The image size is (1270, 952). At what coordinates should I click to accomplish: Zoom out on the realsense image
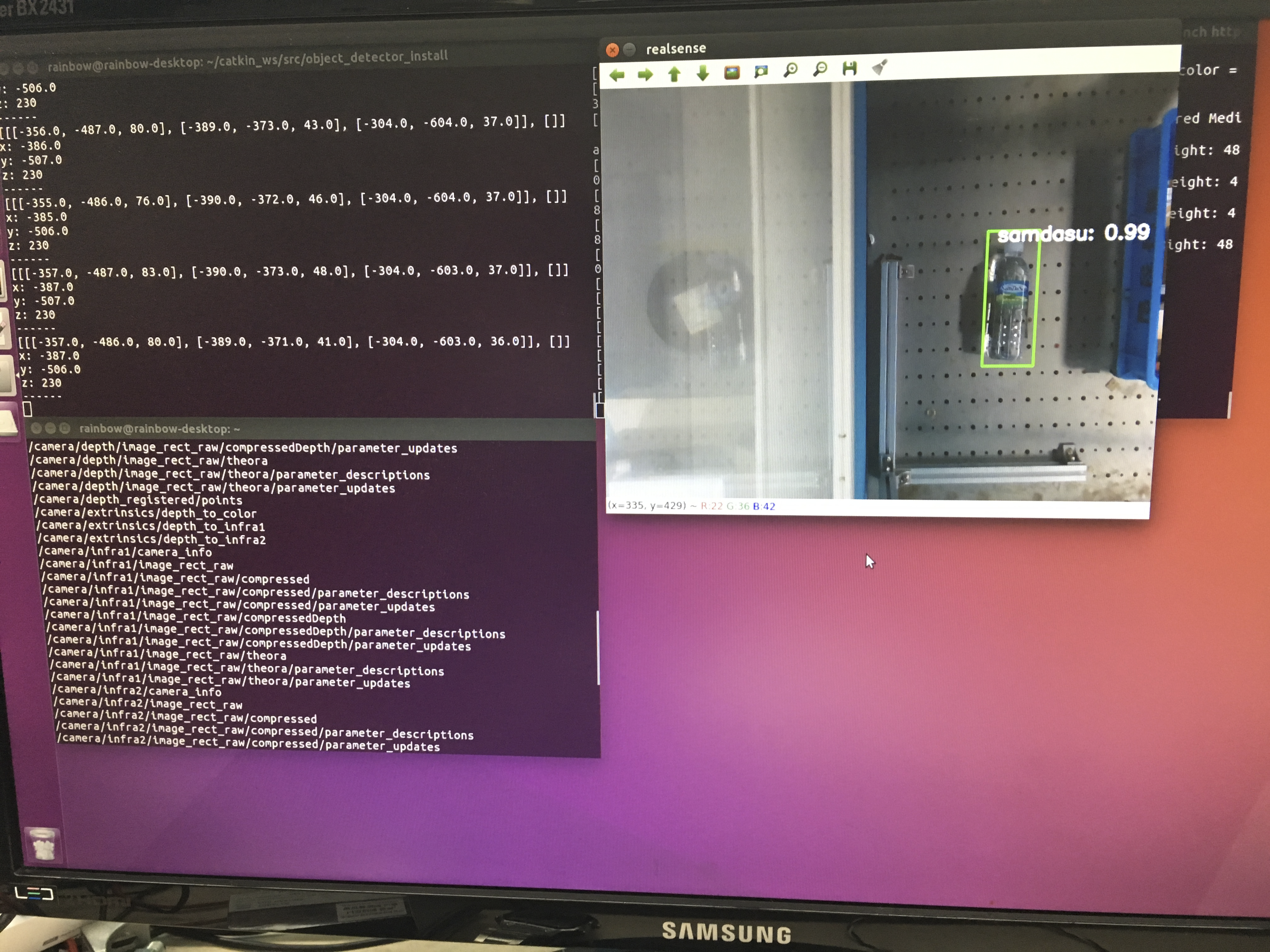(821, 70)
